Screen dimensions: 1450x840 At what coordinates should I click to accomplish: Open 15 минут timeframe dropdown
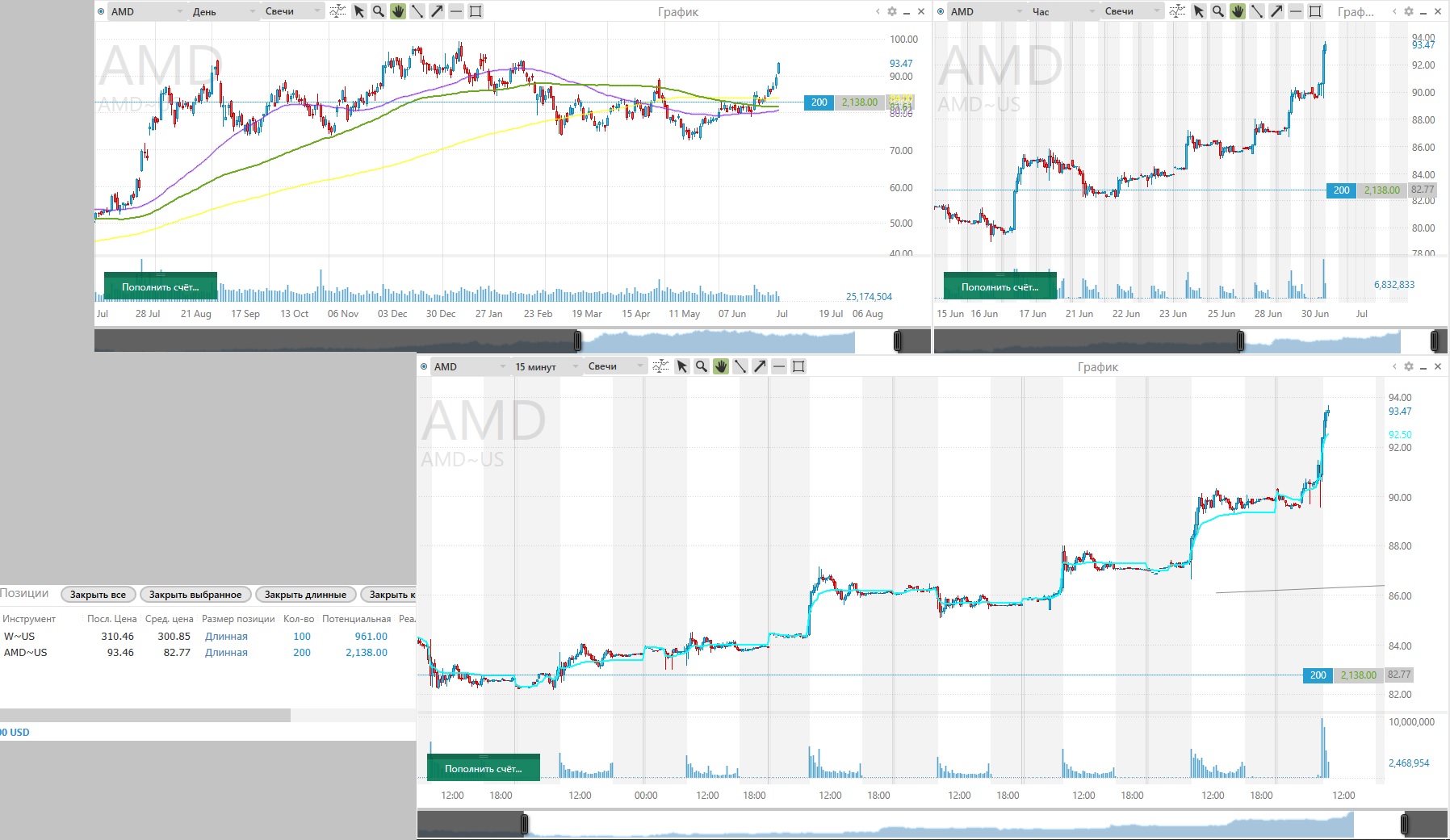pyautogui.click(x=547, y=366)
